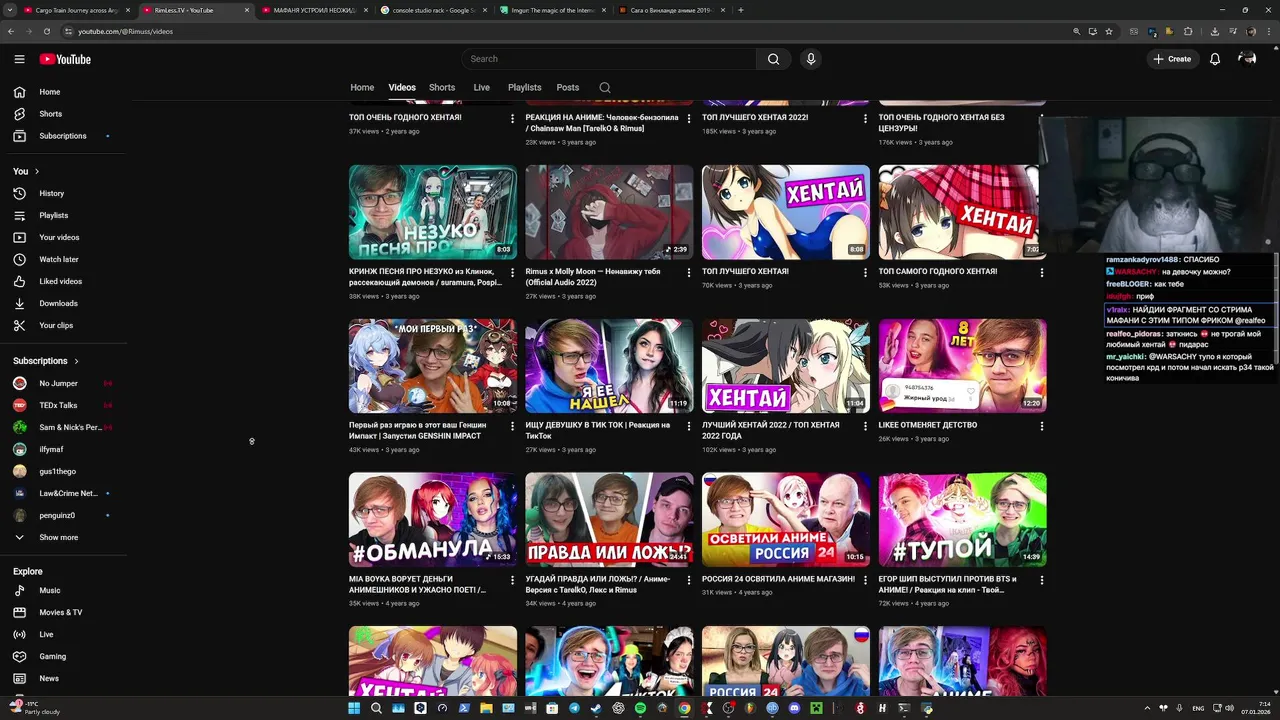The height and width of the screenshot is (720, 1280).
Task: Open News in Explore section
Action: coord(64,678)
